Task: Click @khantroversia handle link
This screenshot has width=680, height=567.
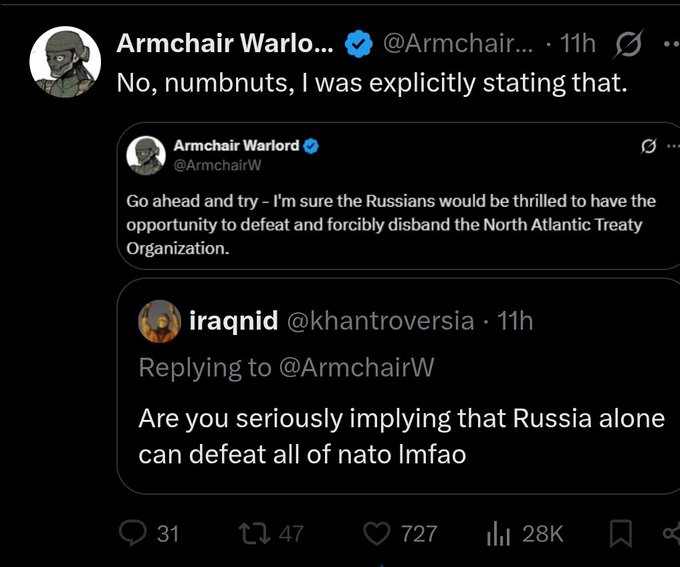Action: point(380,321)
